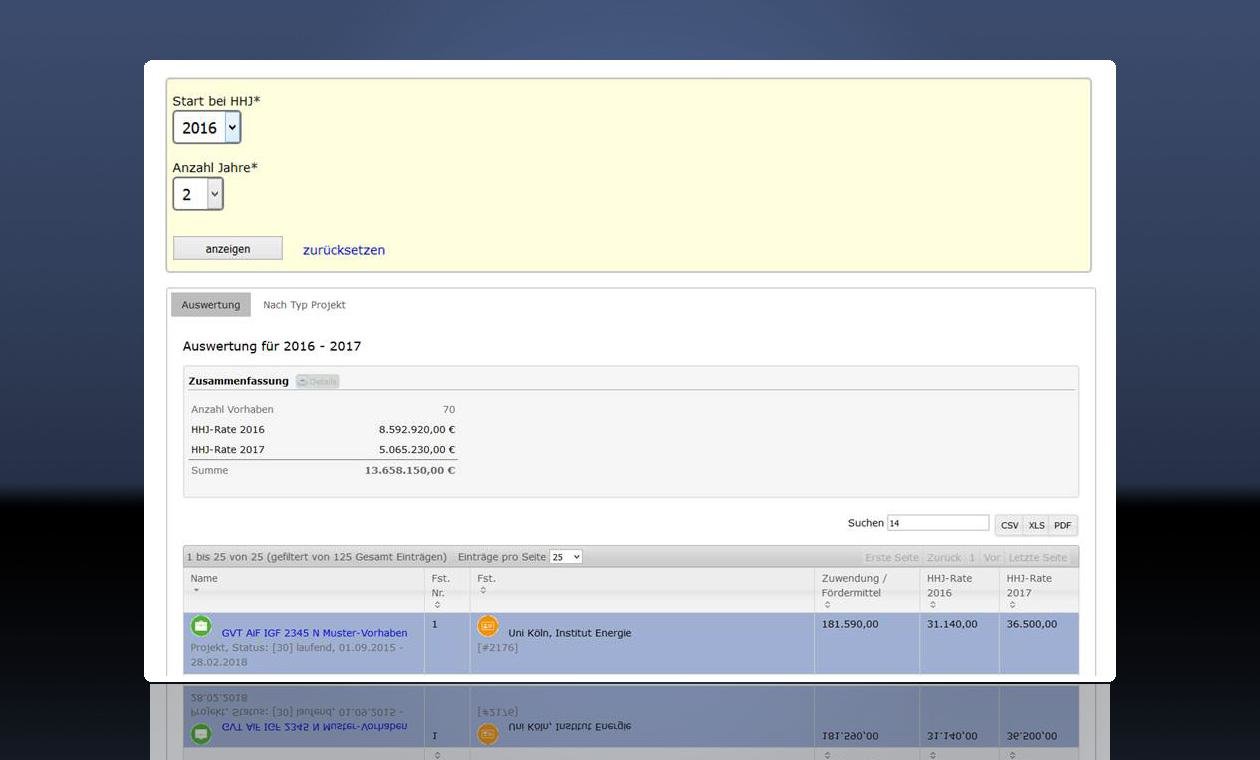Export the table as CSV

(1009, 525)
